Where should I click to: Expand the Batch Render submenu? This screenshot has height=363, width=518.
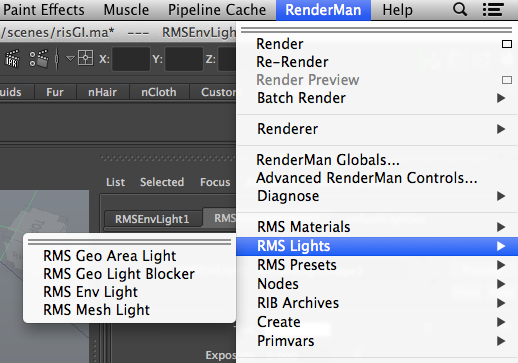click(377, 98)
